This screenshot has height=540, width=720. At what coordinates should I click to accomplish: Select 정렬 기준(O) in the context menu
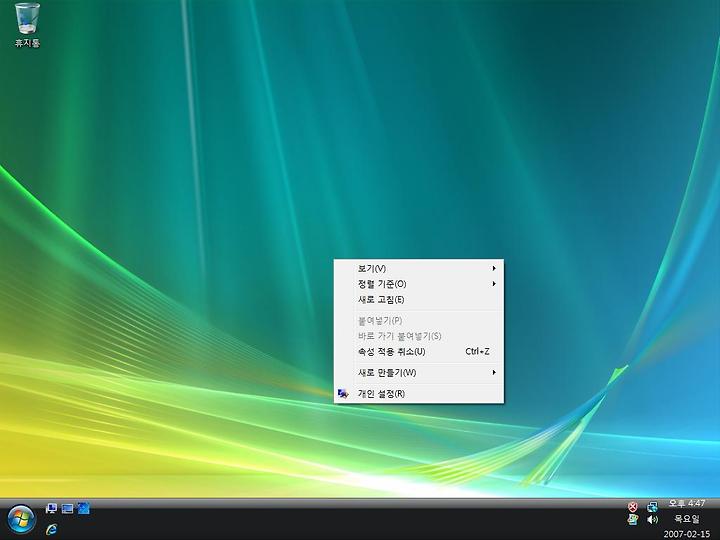(418, 284)
